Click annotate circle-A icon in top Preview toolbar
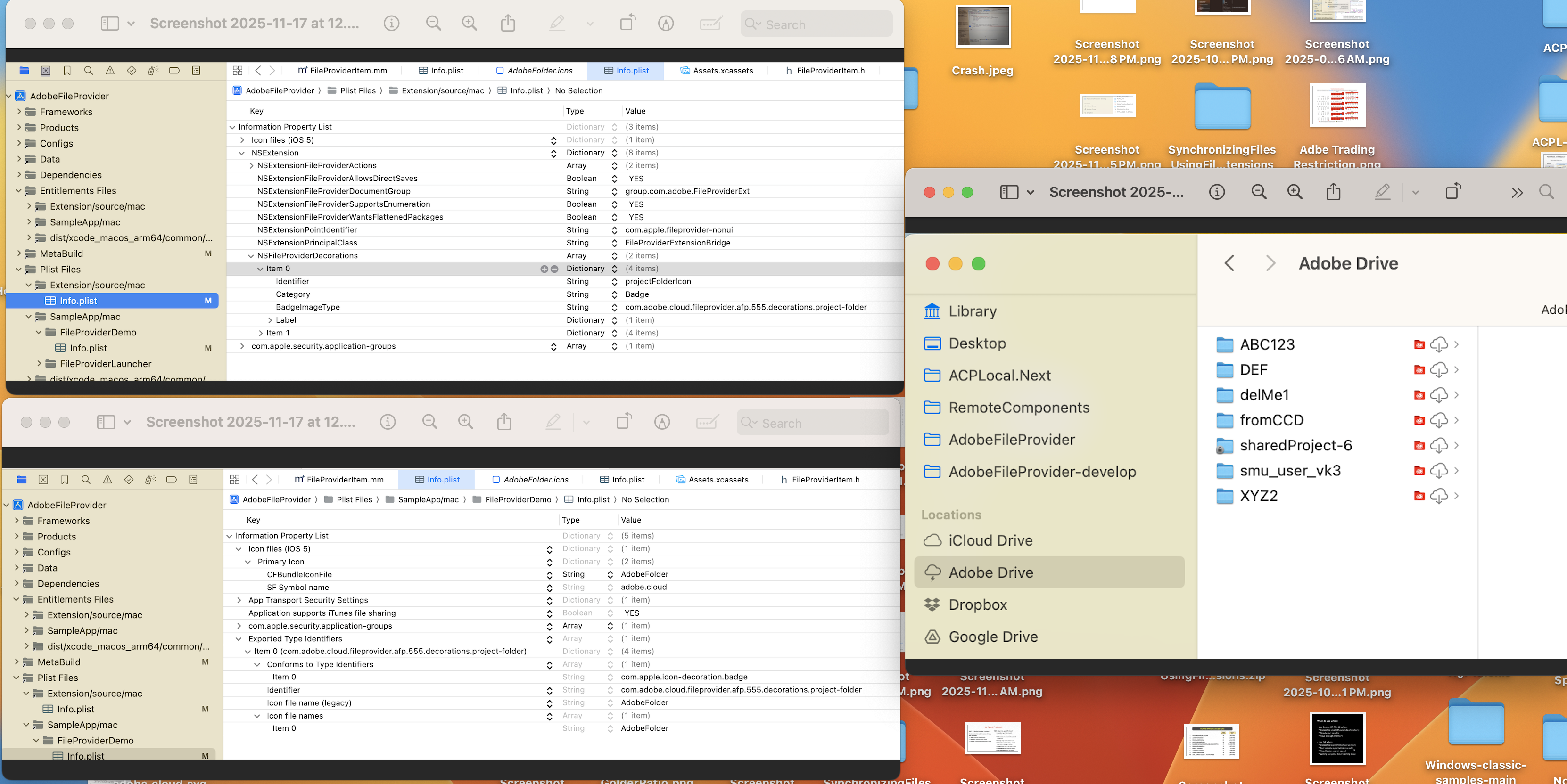This screenshot has width=1567, height=784. 666,24
